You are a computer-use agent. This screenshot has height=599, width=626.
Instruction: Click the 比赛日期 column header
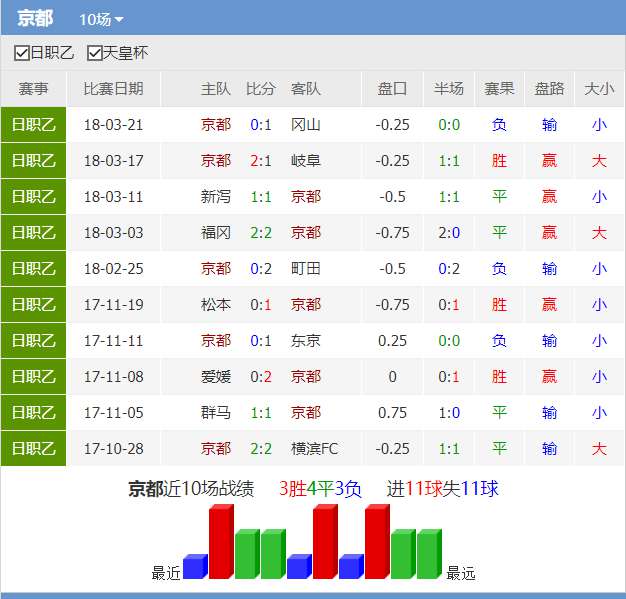pos(113,89)
